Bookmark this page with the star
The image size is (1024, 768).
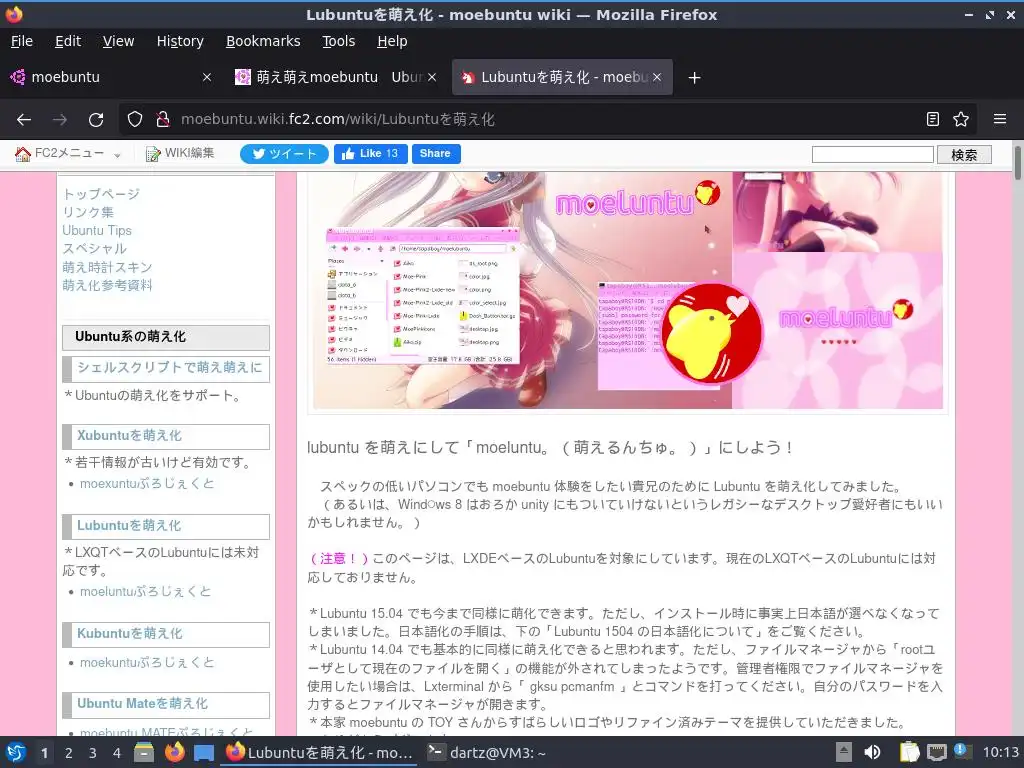pos(961,119)
